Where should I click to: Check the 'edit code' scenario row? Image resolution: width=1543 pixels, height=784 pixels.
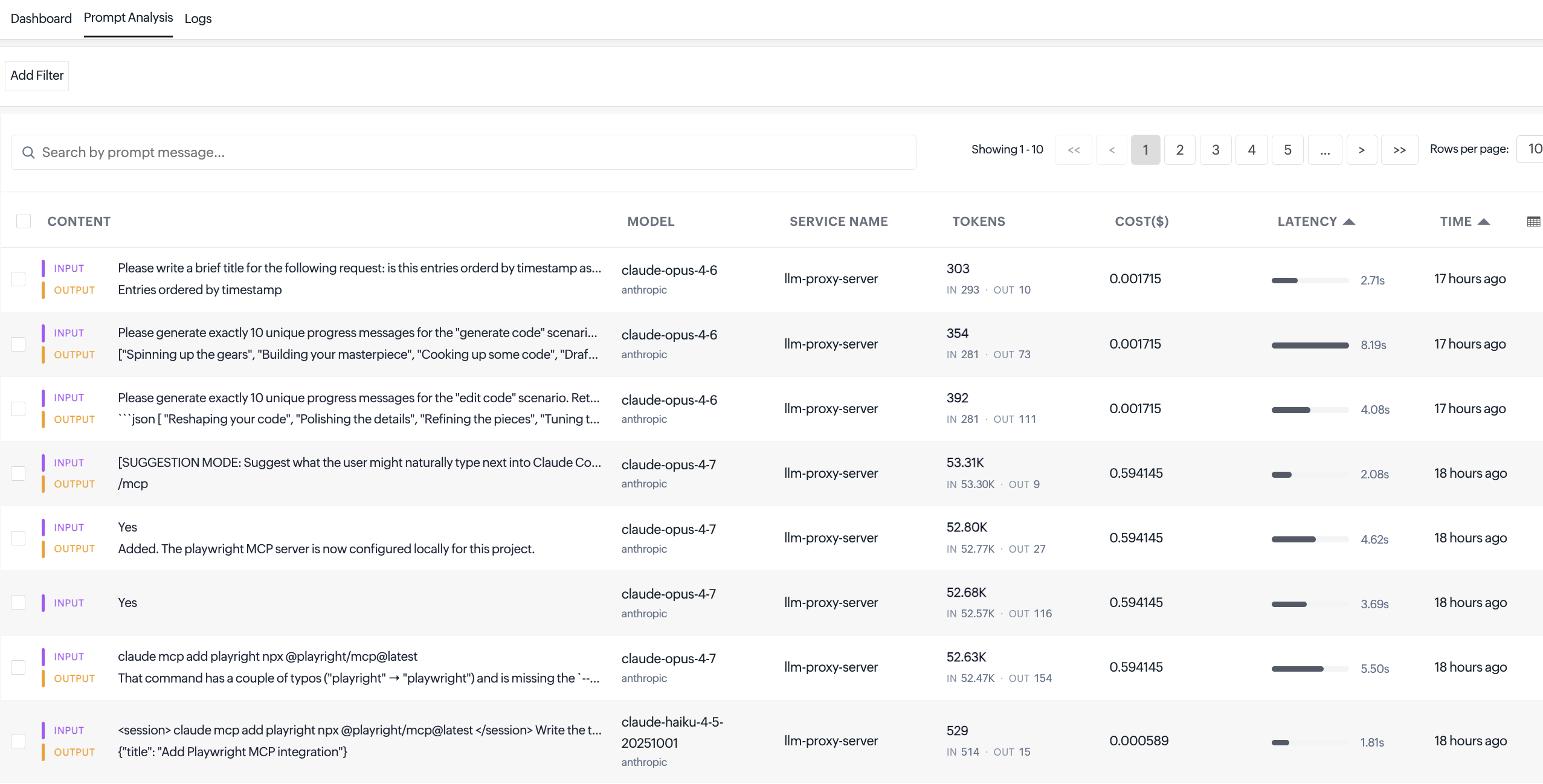coord(18,408)
